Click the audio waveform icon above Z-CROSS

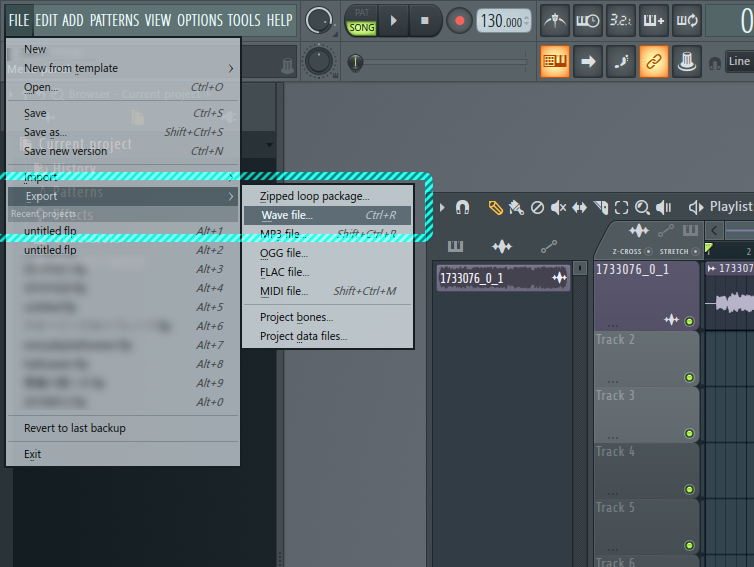tap(639, 231)
